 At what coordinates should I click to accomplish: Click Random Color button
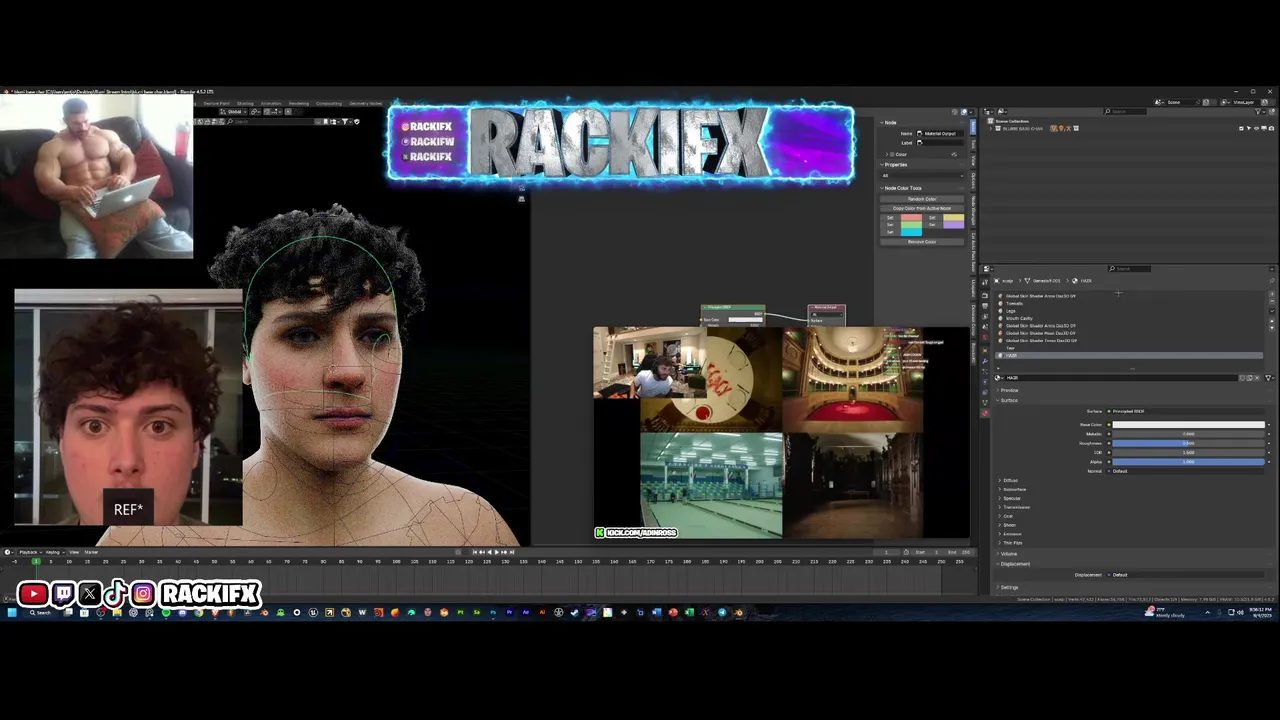[x=922, y=198]
